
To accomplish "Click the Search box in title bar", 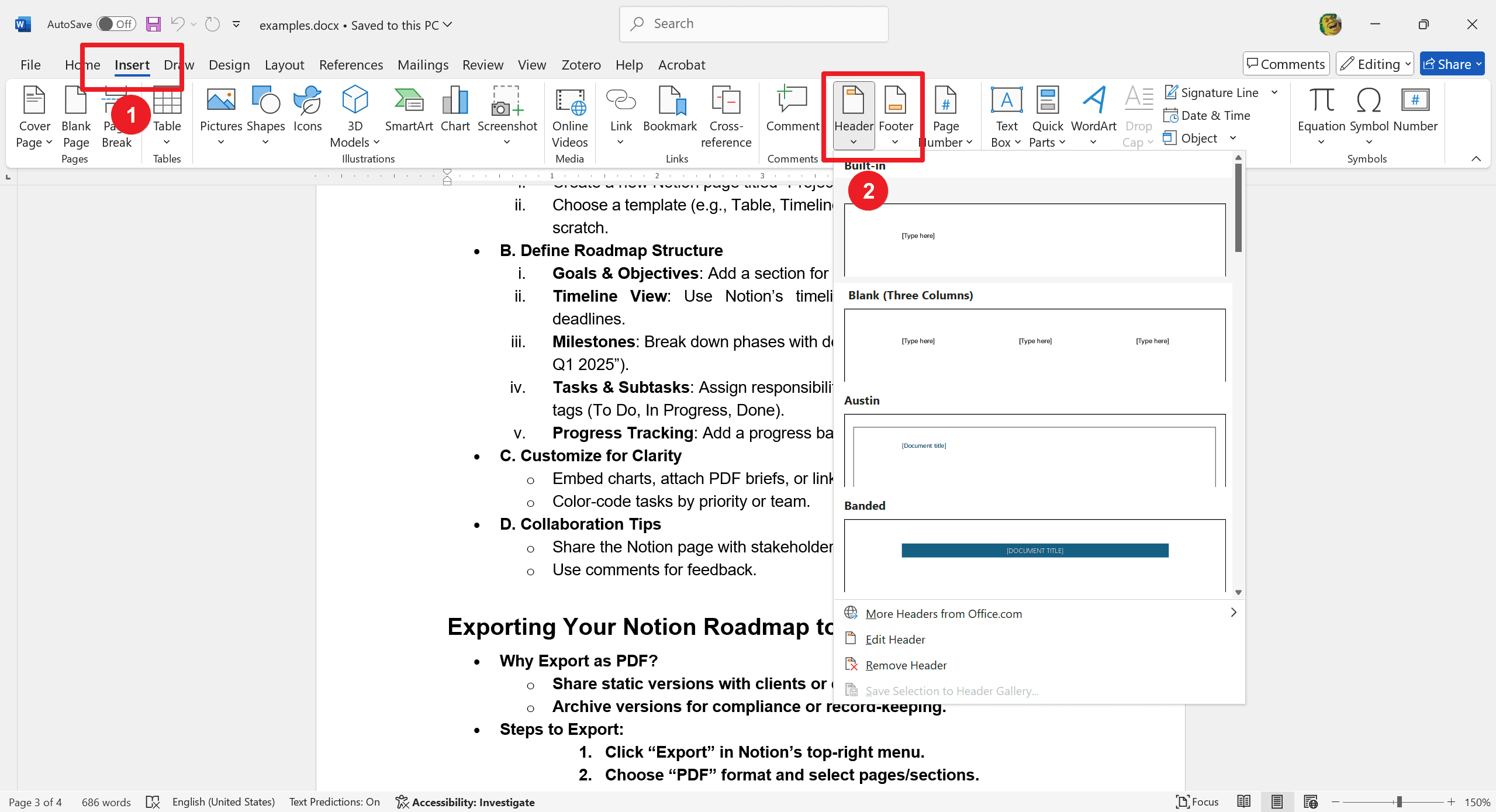I will pyautogui.click(x=754, y=24).
